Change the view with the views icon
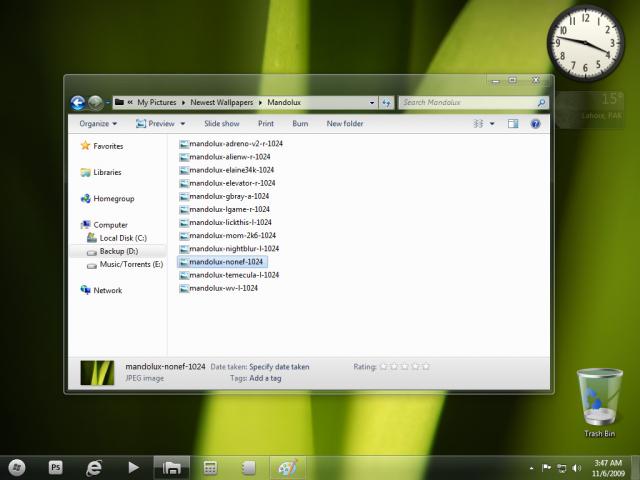The width and height of the screenshot is (640, 480). click(478, 123)
